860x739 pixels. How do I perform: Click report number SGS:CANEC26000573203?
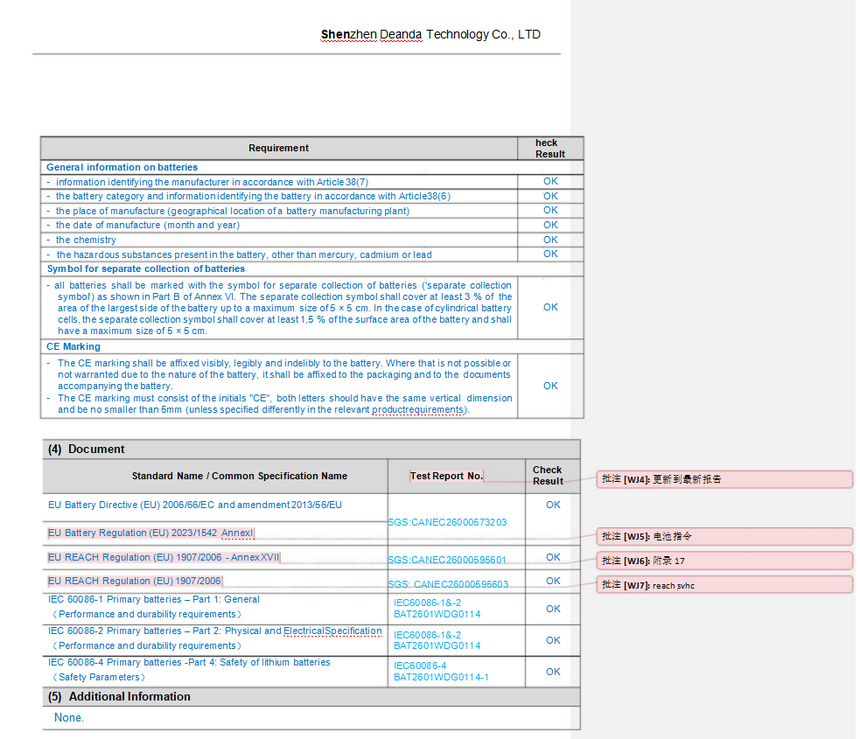[x=447, y=522]
